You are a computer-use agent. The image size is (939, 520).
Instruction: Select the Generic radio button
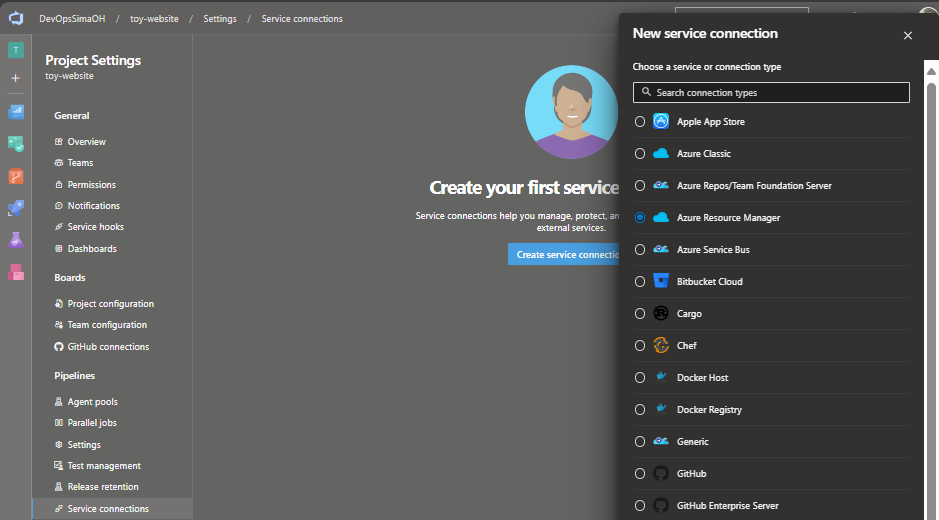pyautogui.click(x=640, y=442)
